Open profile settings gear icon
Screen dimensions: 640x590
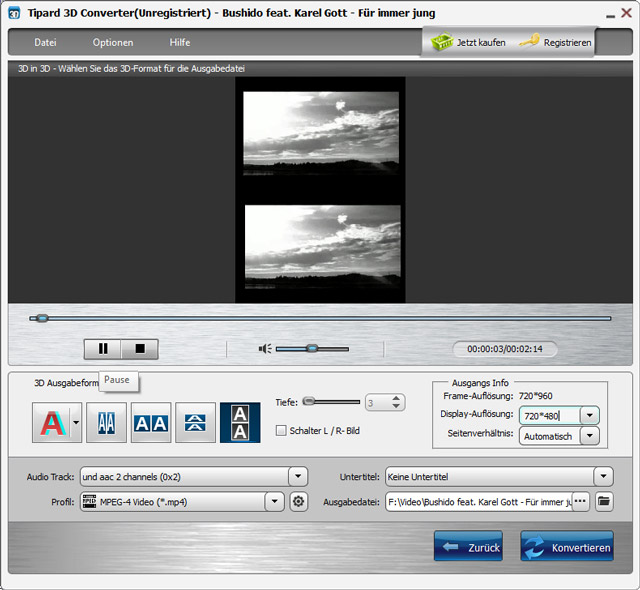(x=298, y=501)
